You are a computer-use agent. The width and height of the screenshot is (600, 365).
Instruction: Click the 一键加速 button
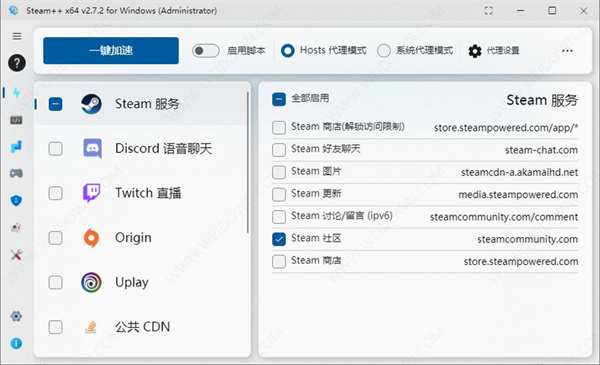[111, 51]
